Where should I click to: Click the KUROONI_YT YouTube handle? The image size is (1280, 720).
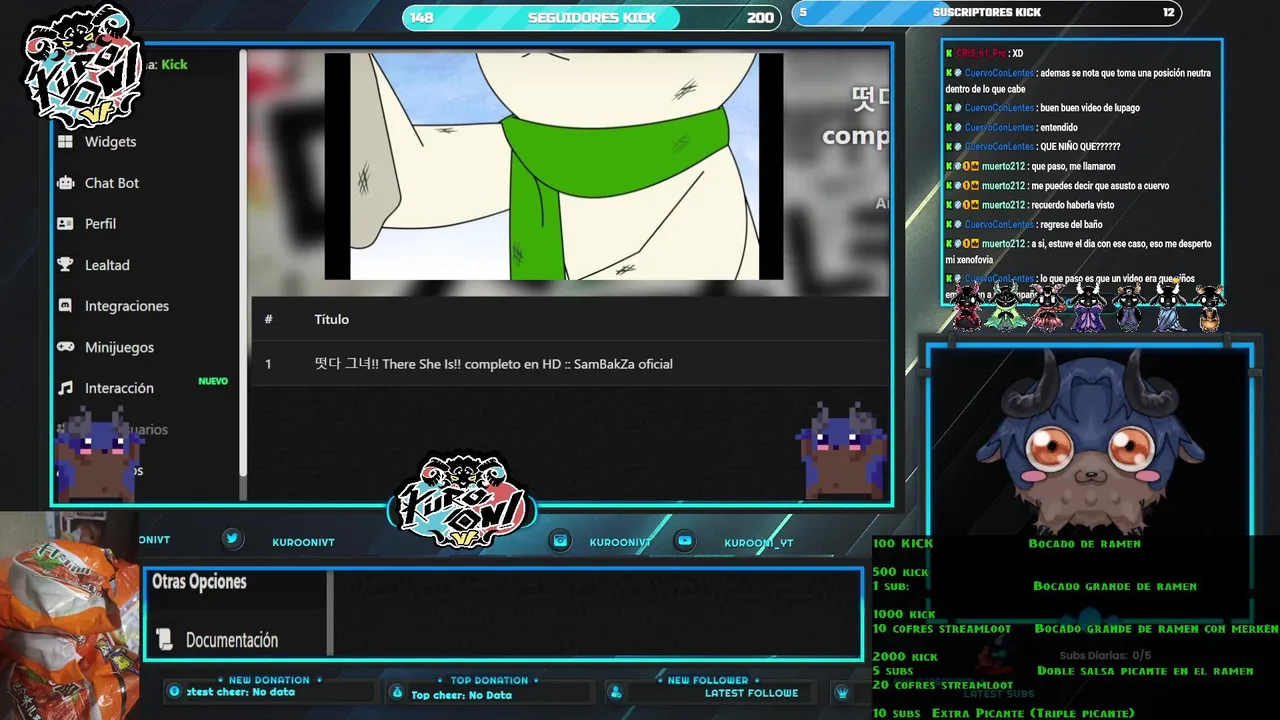[x=759, y=543]
